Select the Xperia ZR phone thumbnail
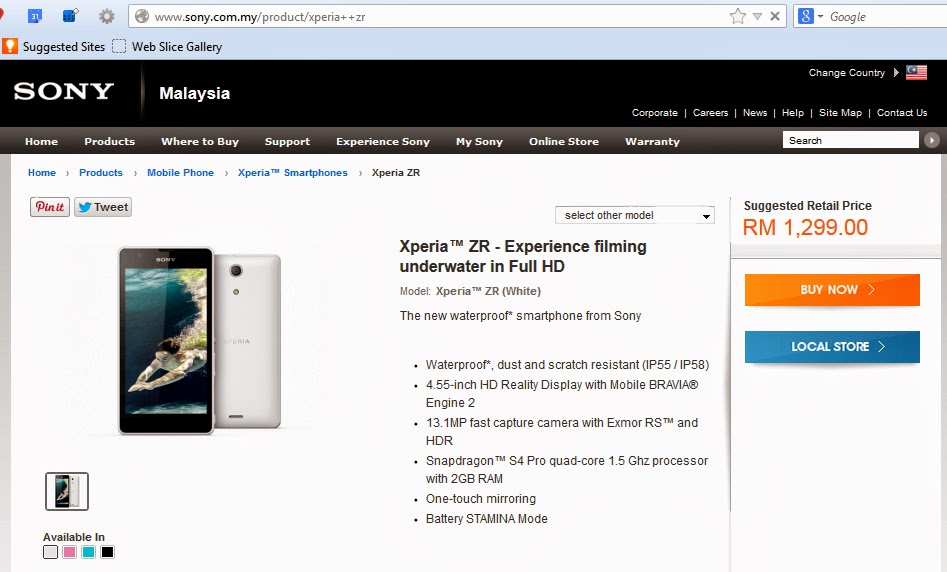This screenshot has width=947, height=572. 67,491
